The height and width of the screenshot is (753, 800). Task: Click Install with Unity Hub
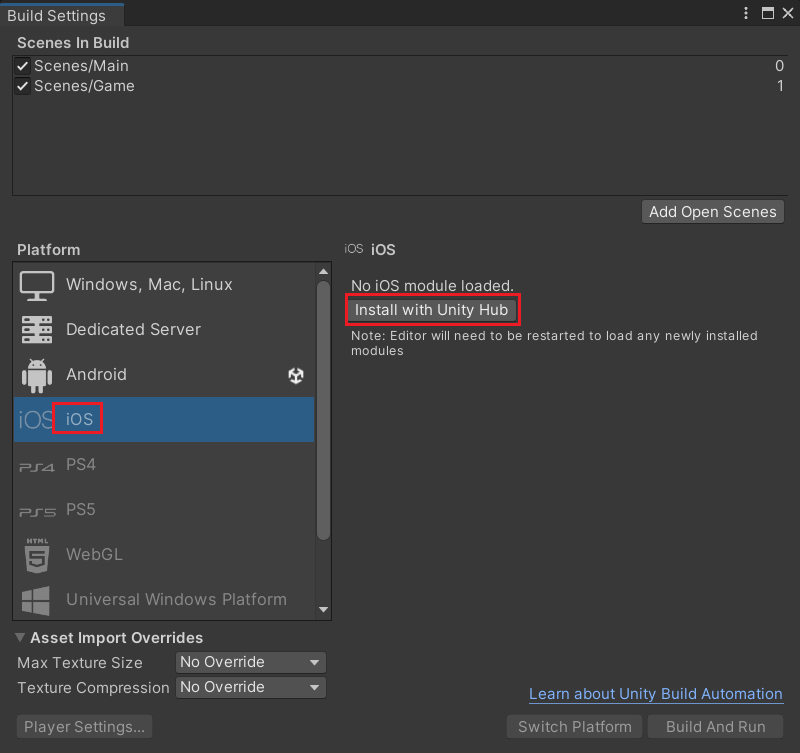click(x=432, y=310)
